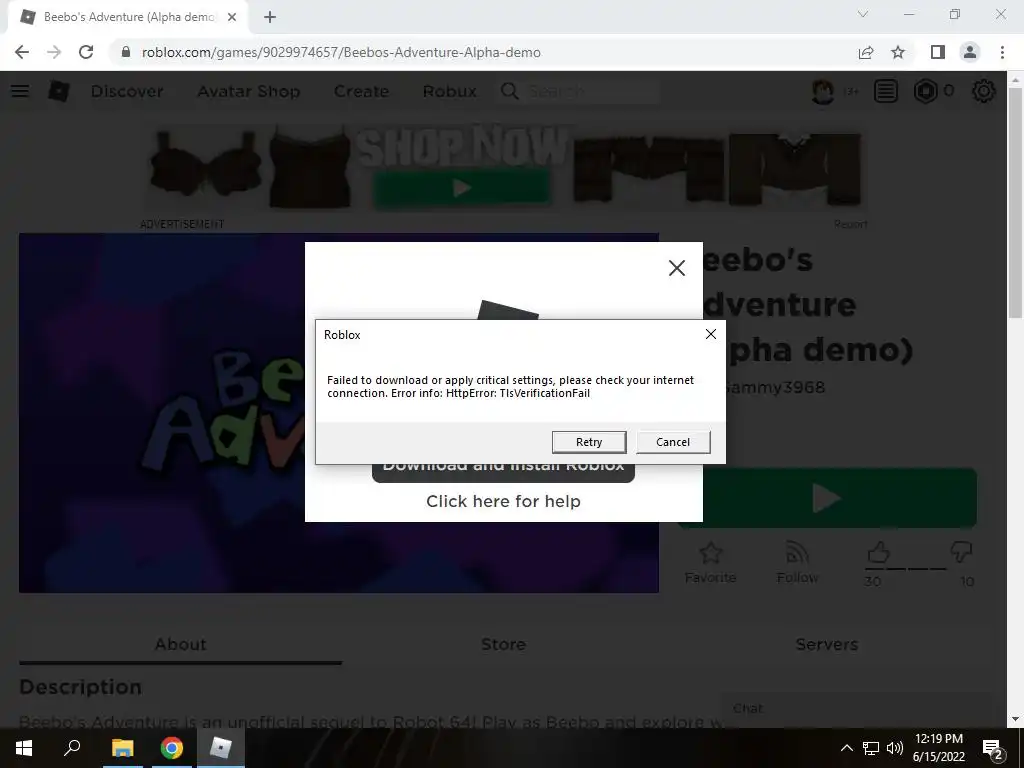Viewport: 1024px width, 768px height.
Task: Open Chrome from the taskbar
Action: (x=172, y=748)
